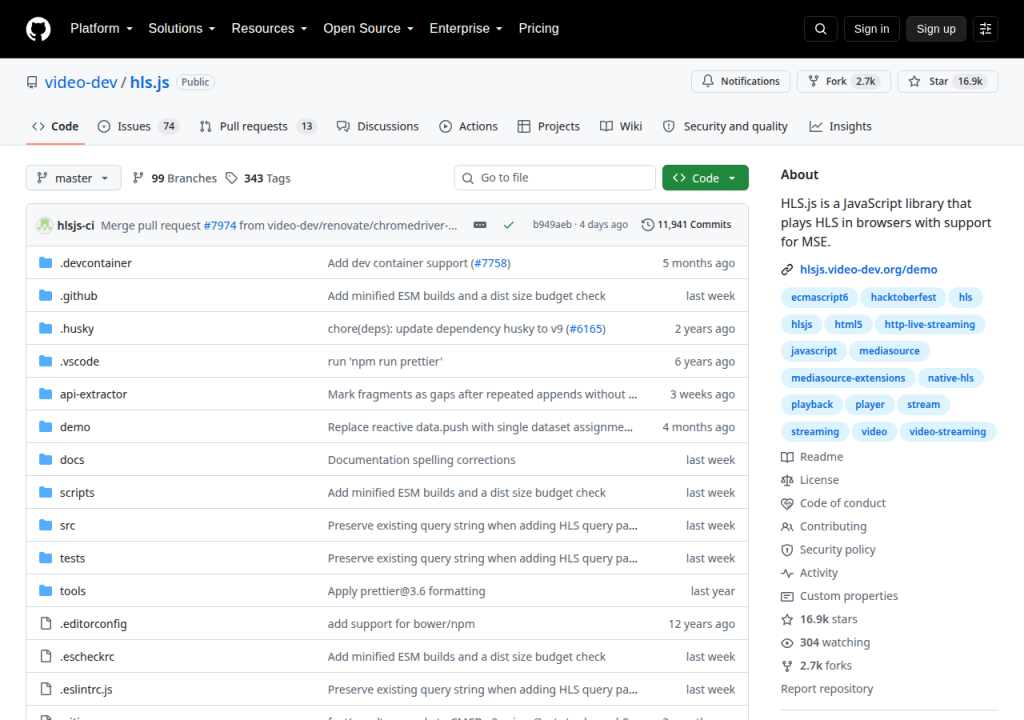Open the hlsjs.video-dev.org/demo link
1024x720 pixels.
[x=869, y=270]
